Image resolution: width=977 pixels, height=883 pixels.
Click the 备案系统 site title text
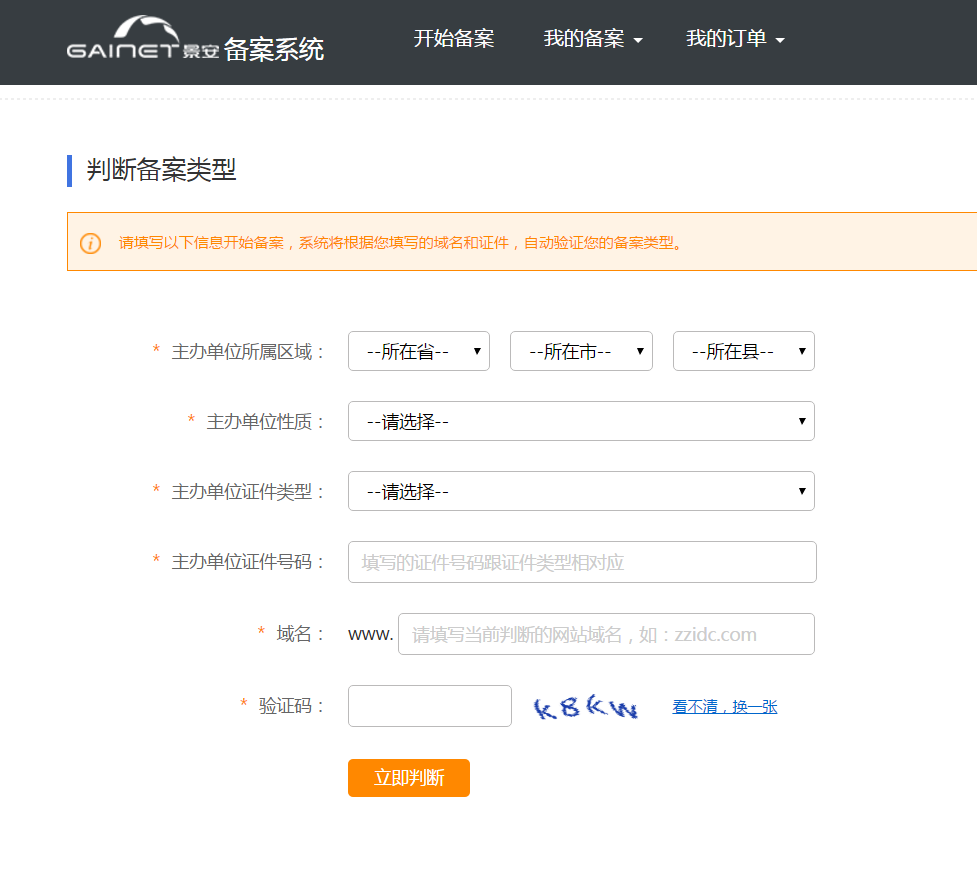[x=274, y=49]
